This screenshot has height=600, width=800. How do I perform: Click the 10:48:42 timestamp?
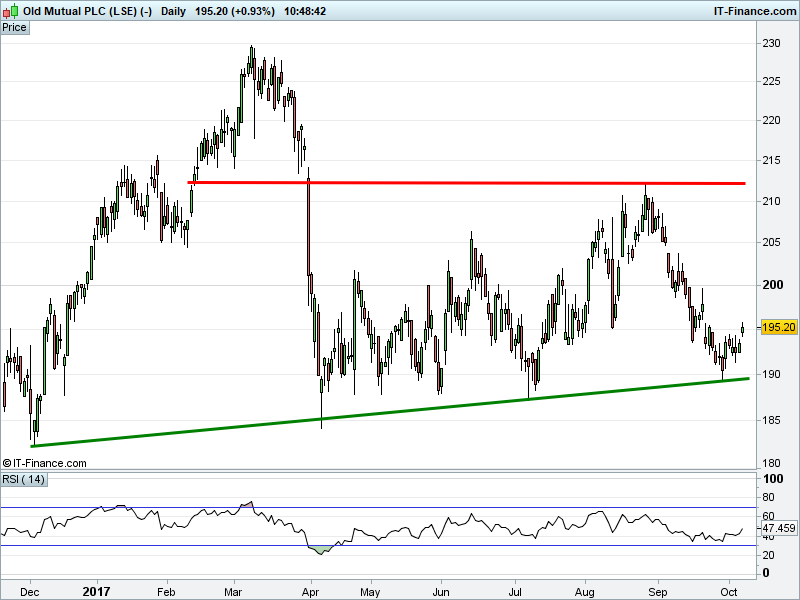pyautogui.click(x=305, y=11)
